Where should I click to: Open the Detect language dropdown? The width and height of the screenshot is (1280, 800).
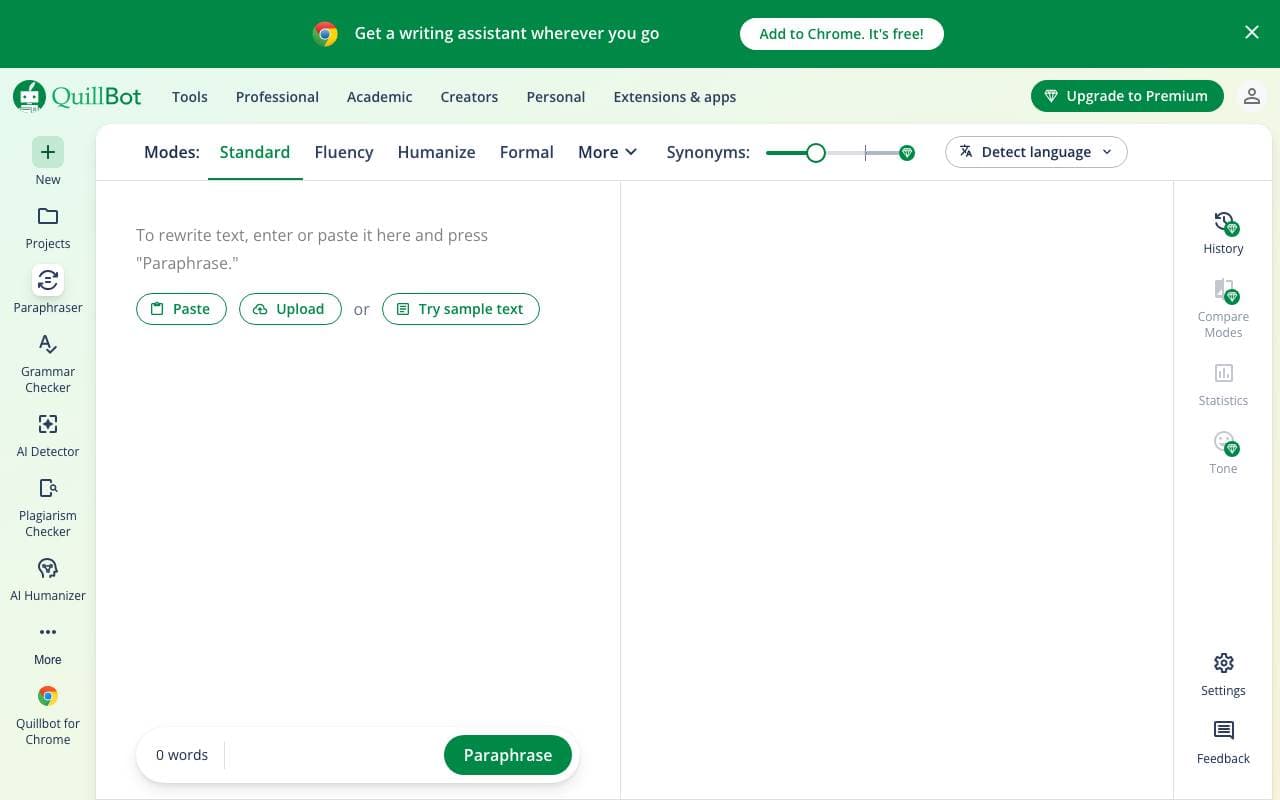pyautogui.click(x=1036, y=152)
